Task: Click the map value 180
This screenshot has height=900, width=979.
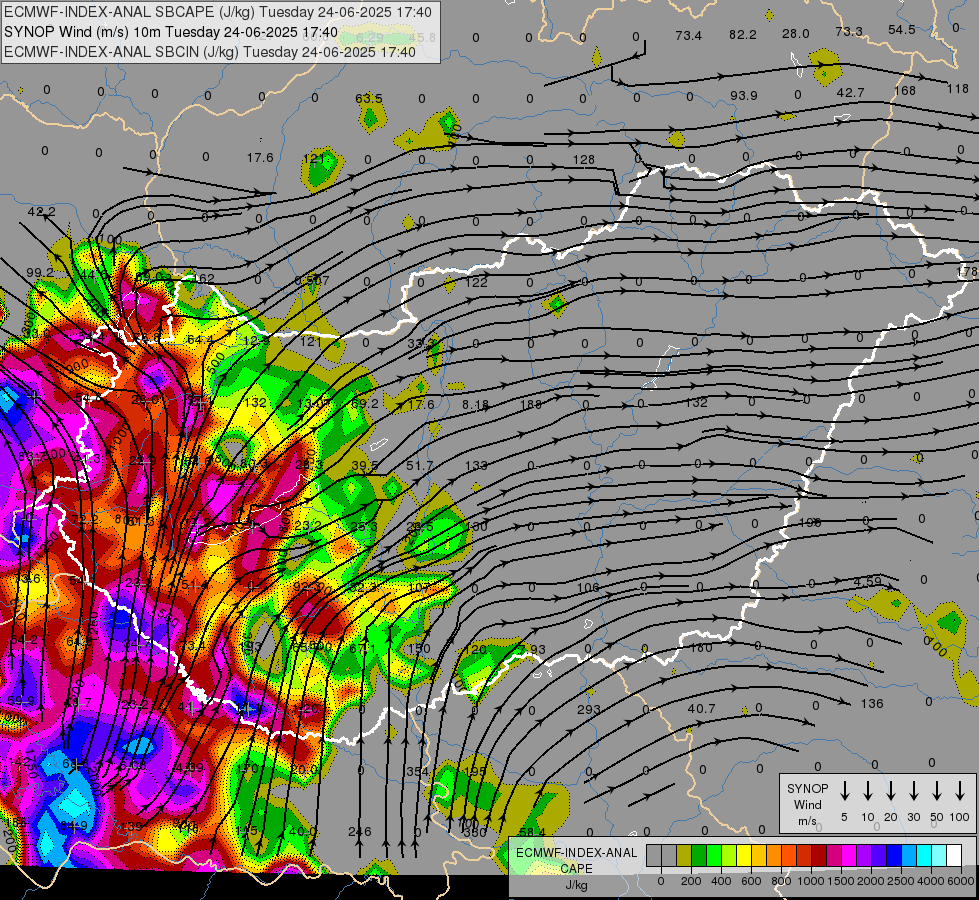Action: point(701,648)
